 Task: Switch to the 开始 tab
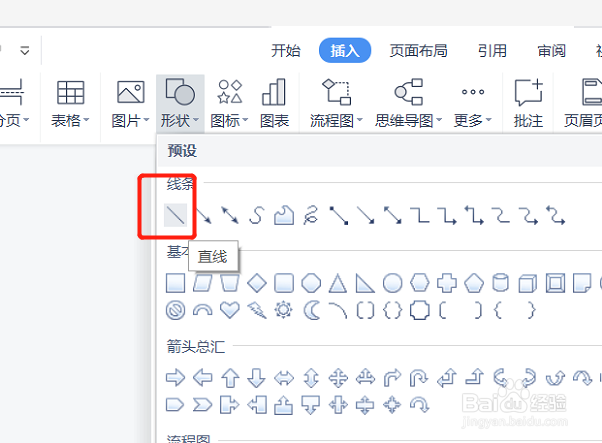coord(286,51)
